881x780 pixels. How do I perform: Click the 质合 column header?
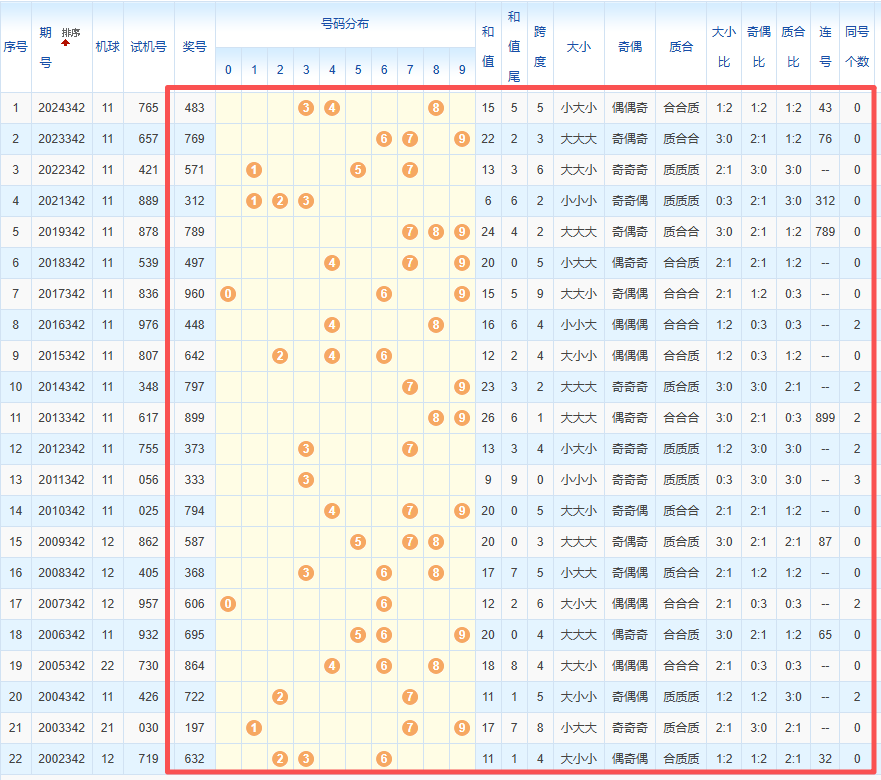click(681, 47)
